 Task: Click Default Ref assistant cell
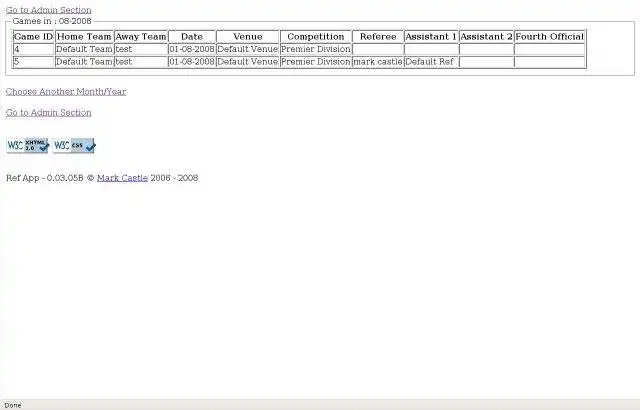click(431, 62)
